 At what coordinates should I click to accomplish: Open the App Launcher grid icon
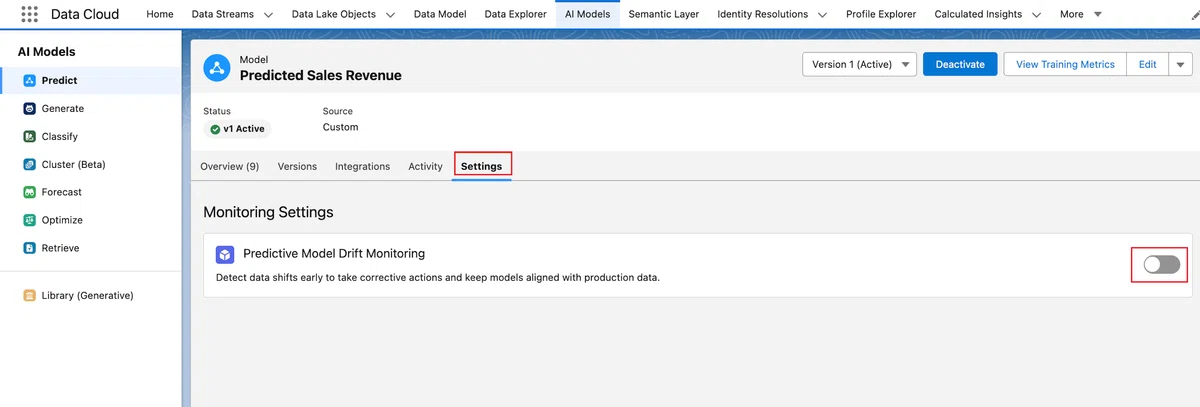[x=29, y=14]
